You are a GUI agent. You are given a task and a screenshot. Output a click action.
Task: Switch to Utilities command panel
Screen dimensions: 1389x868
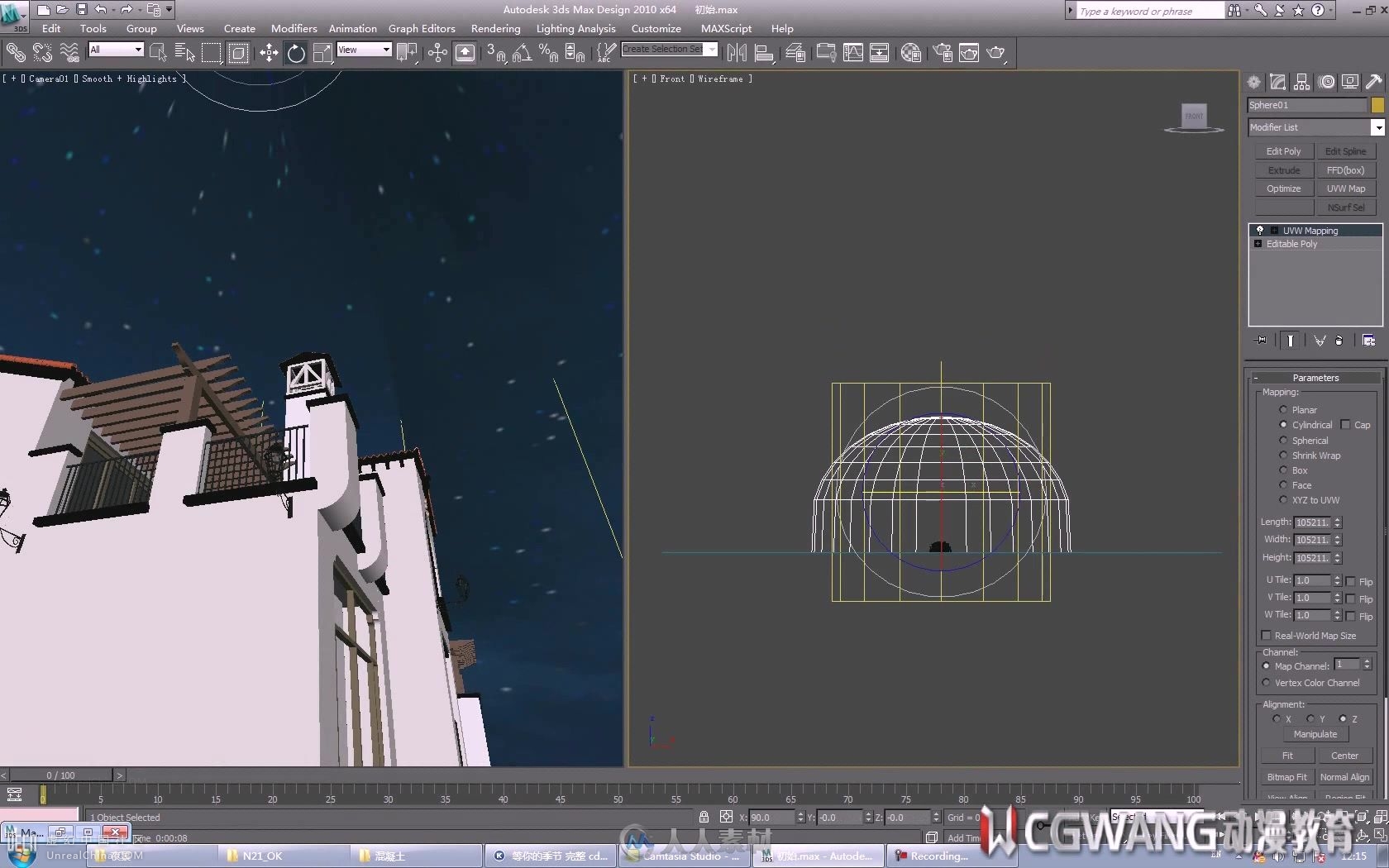click(x=1374, y=82)
